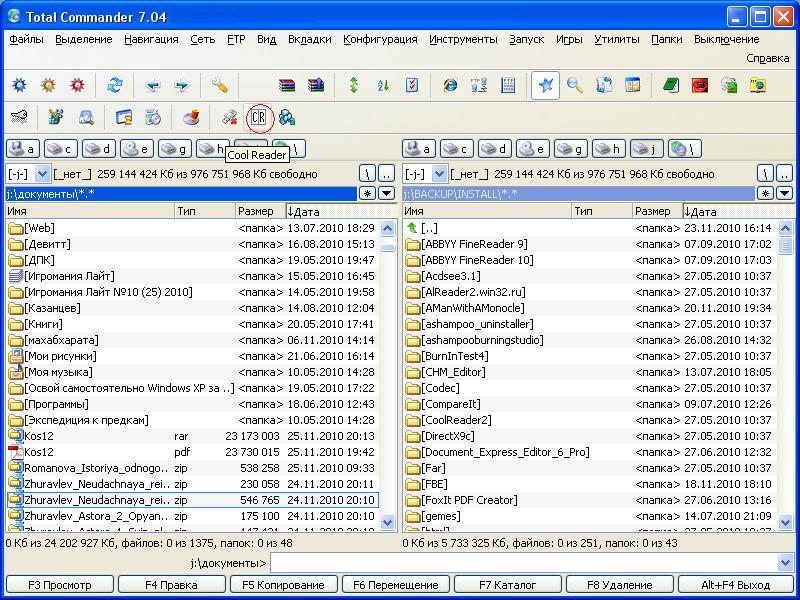Viewport: 800px width, 600px height.
Task: Sort right panel by Имя column
Action: 487,211
